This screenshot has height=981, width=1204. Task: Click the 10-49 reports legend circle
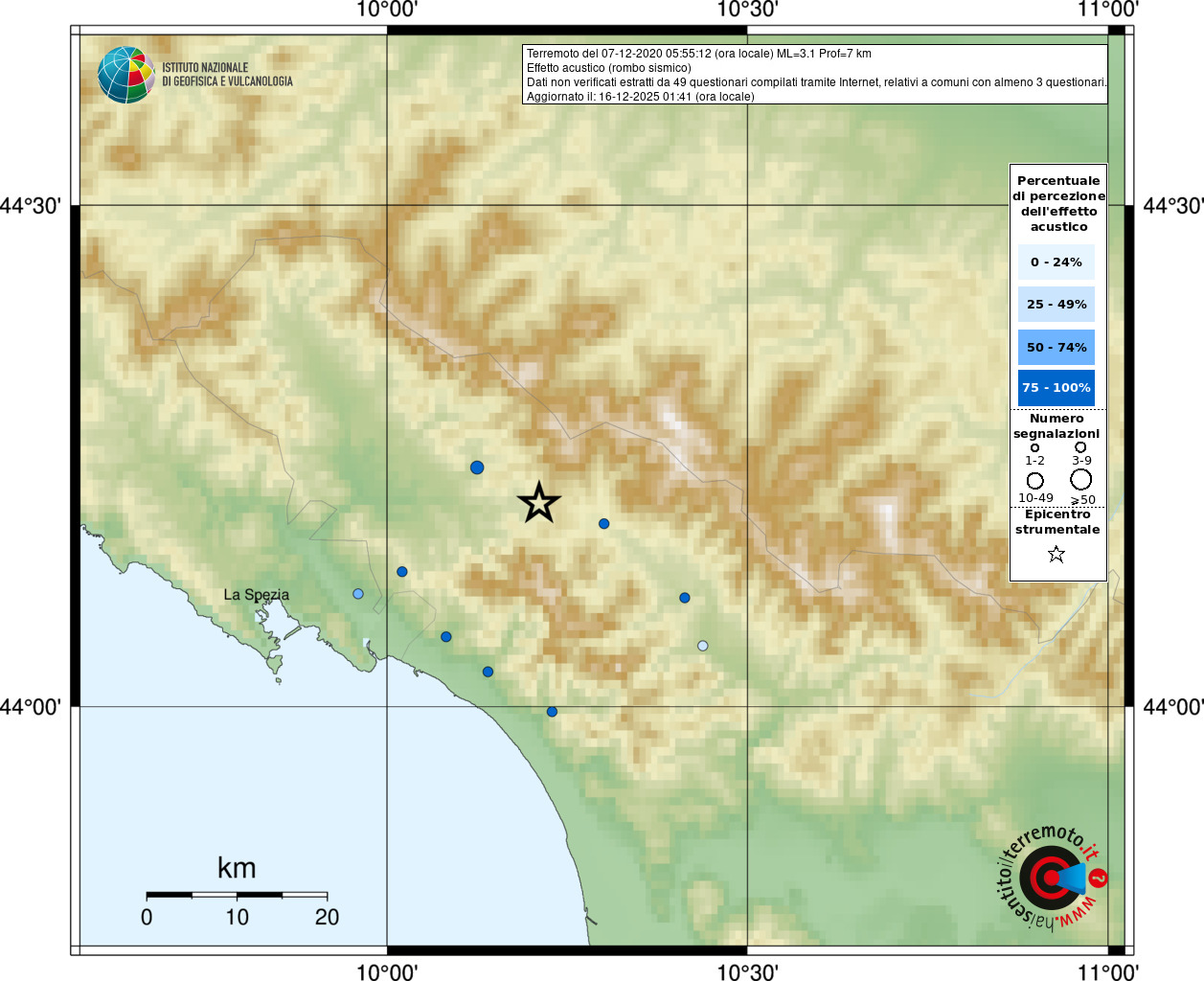1035,480
